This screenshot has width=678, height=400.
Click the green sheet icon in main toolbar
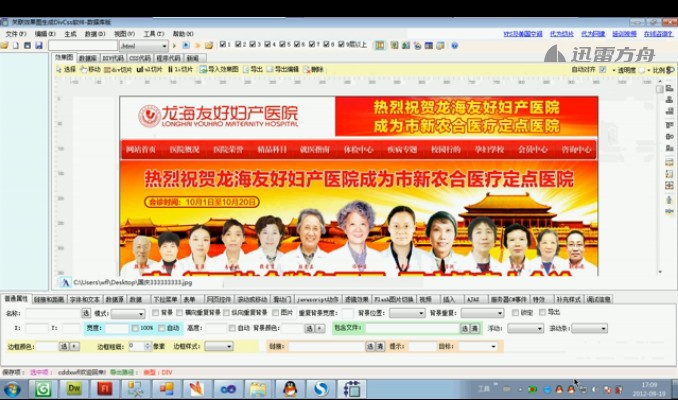pos(394,45)
